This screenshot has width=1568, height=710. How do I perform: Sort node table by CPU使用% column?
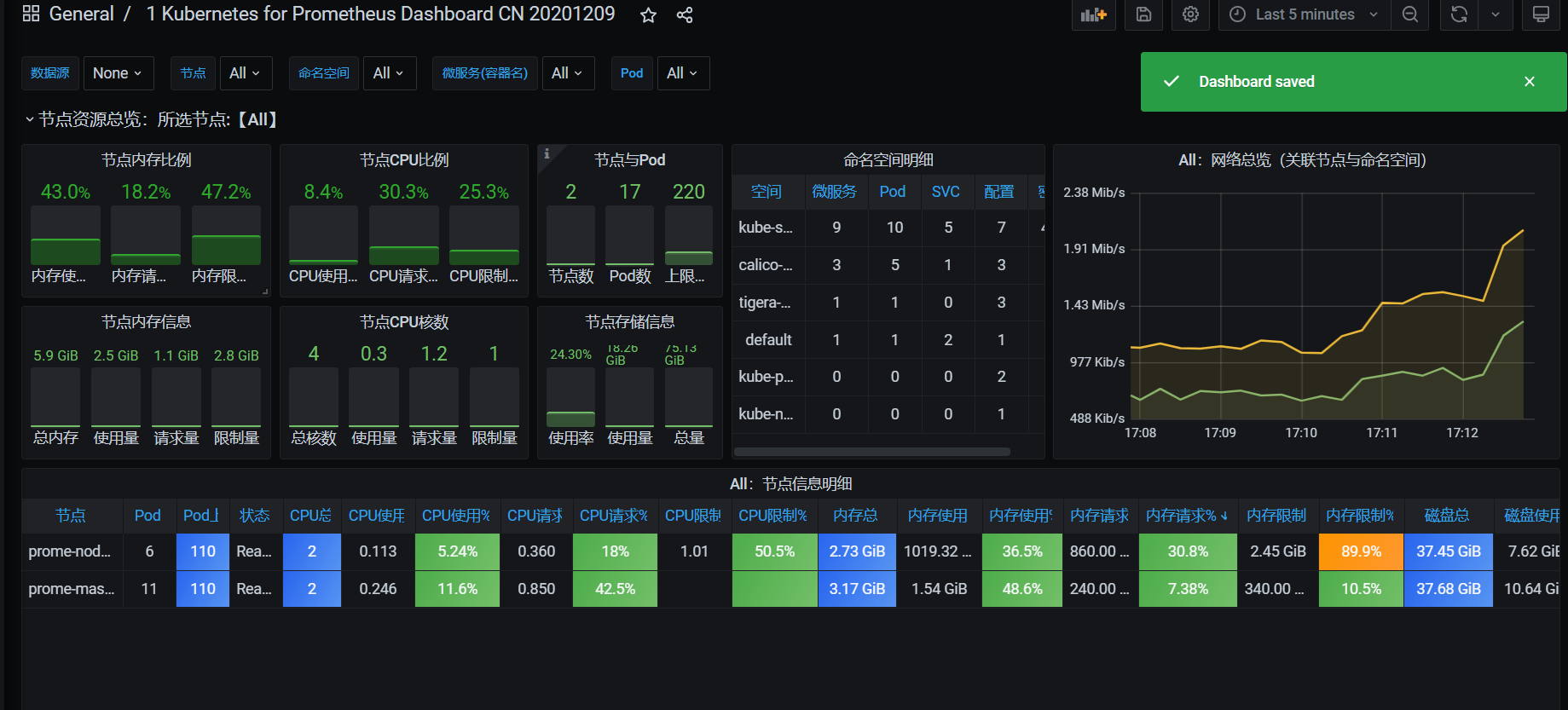point(456,516)
